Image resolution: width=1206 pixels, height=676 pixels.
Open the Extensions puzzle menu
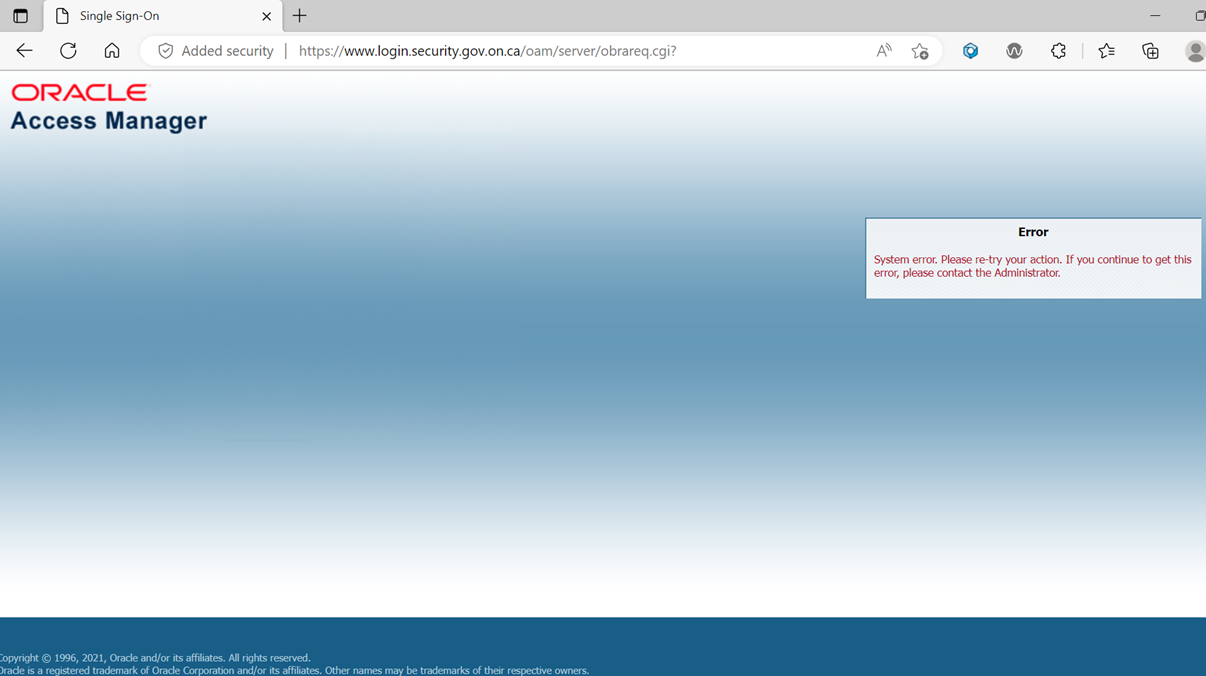1058,51
